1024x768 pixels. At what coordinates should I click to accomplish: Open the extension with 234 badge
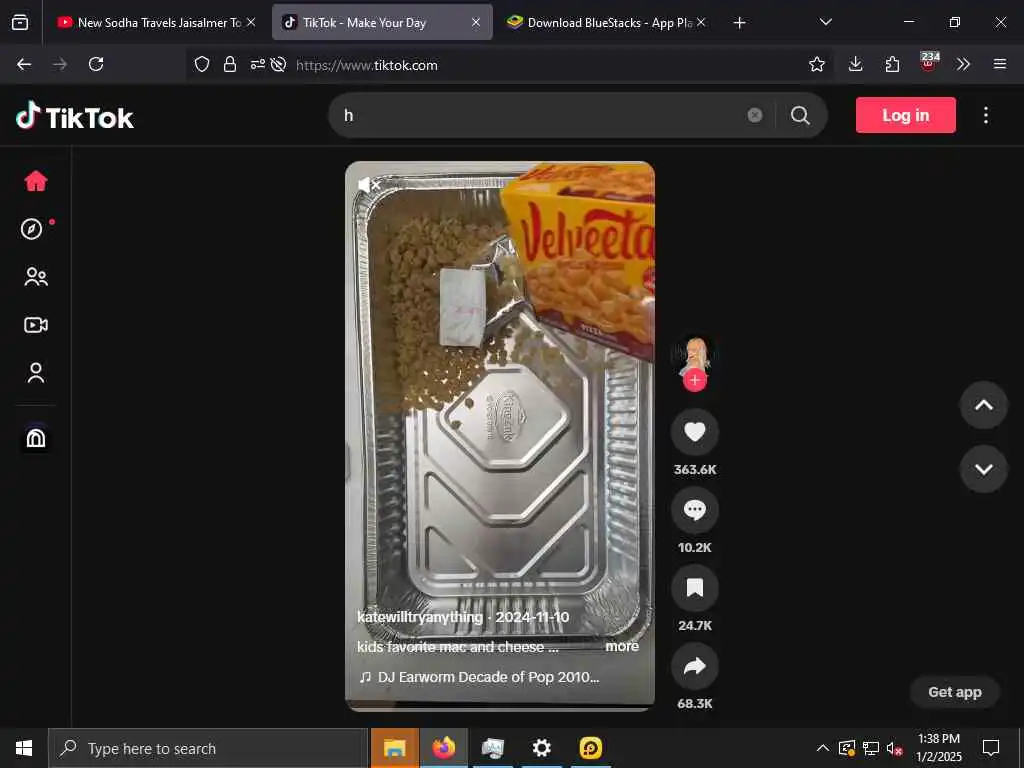[x=929, y=63]
